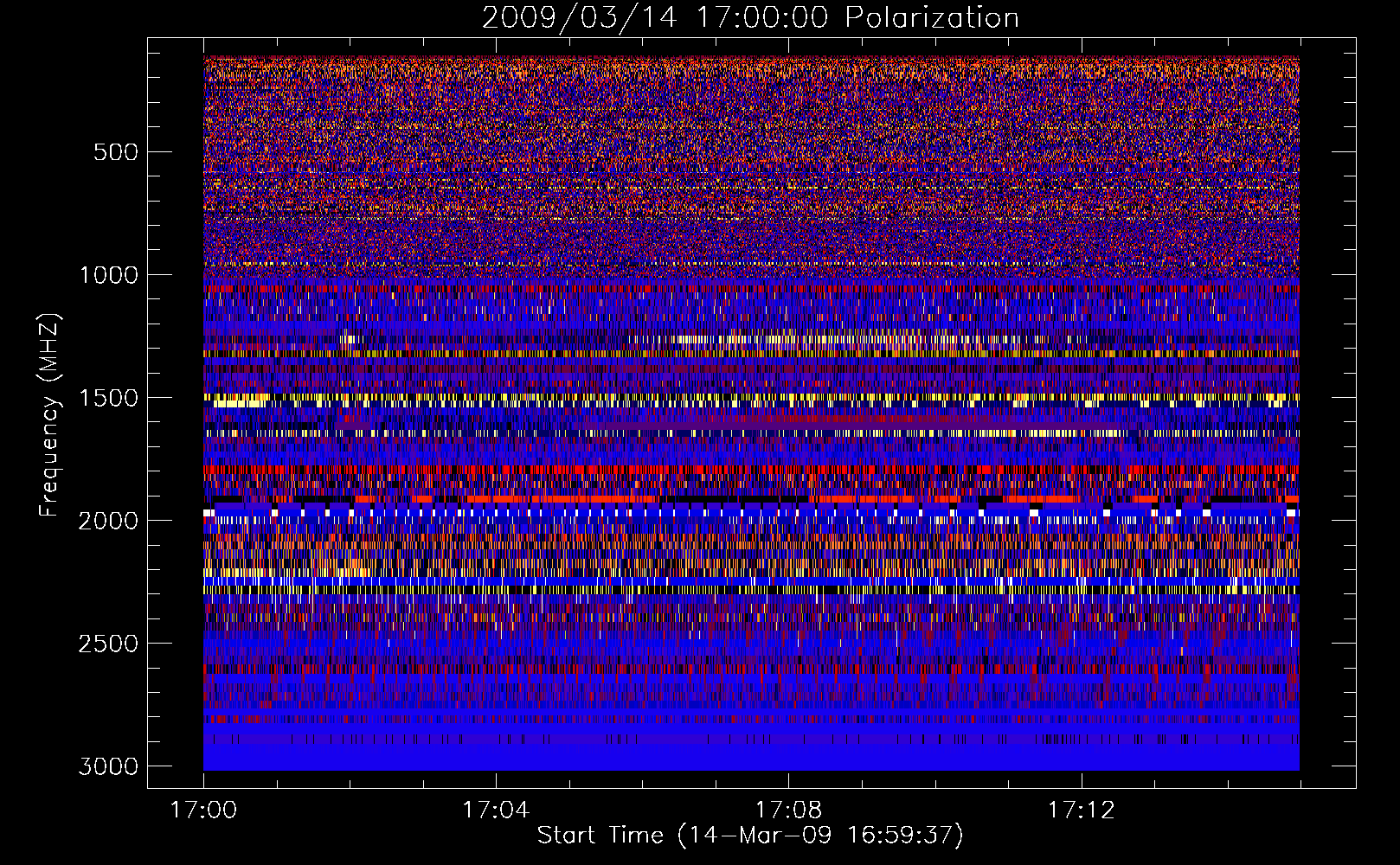Click the 'Frequency (MHZ)' axis label
The width and height of the screenshot is (1400, 865).
(49, 415)
